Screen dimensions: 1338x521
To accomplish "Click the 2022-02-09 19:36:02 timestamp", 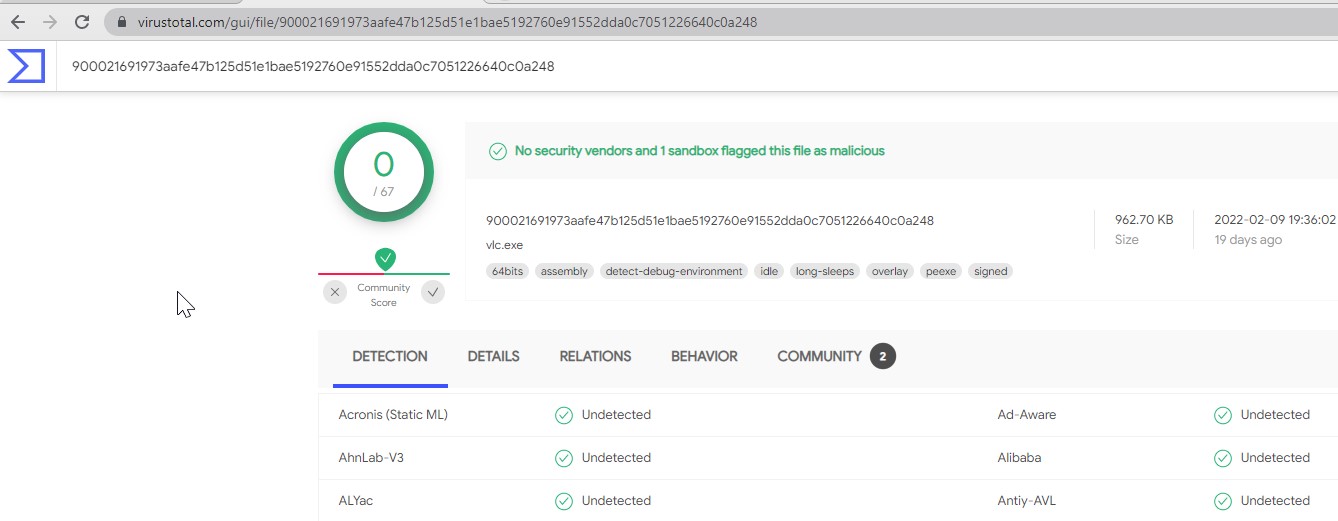I will point(1275,220).
